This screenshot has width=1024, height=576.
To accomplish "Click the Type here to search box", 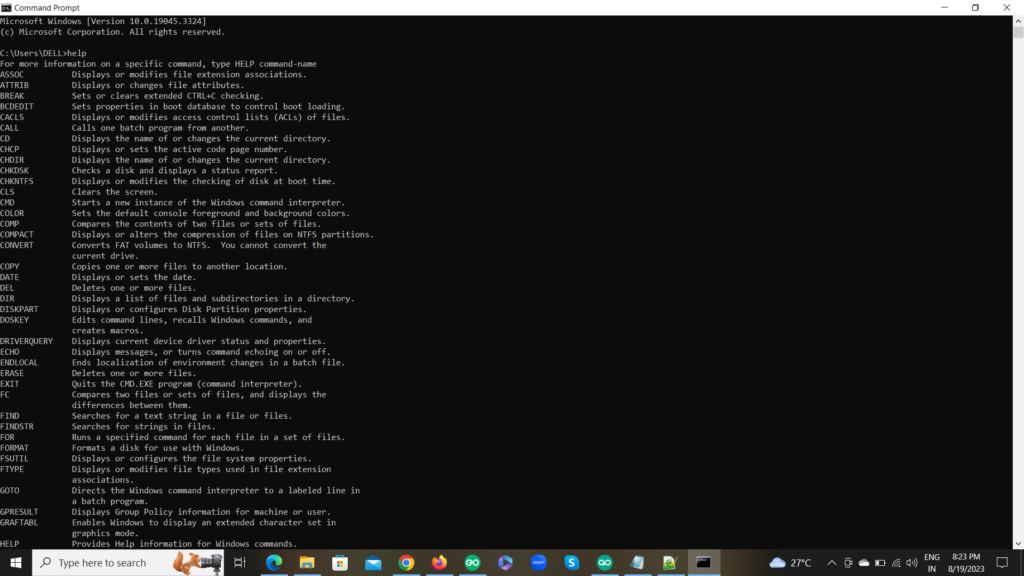I will coord(128,562).
